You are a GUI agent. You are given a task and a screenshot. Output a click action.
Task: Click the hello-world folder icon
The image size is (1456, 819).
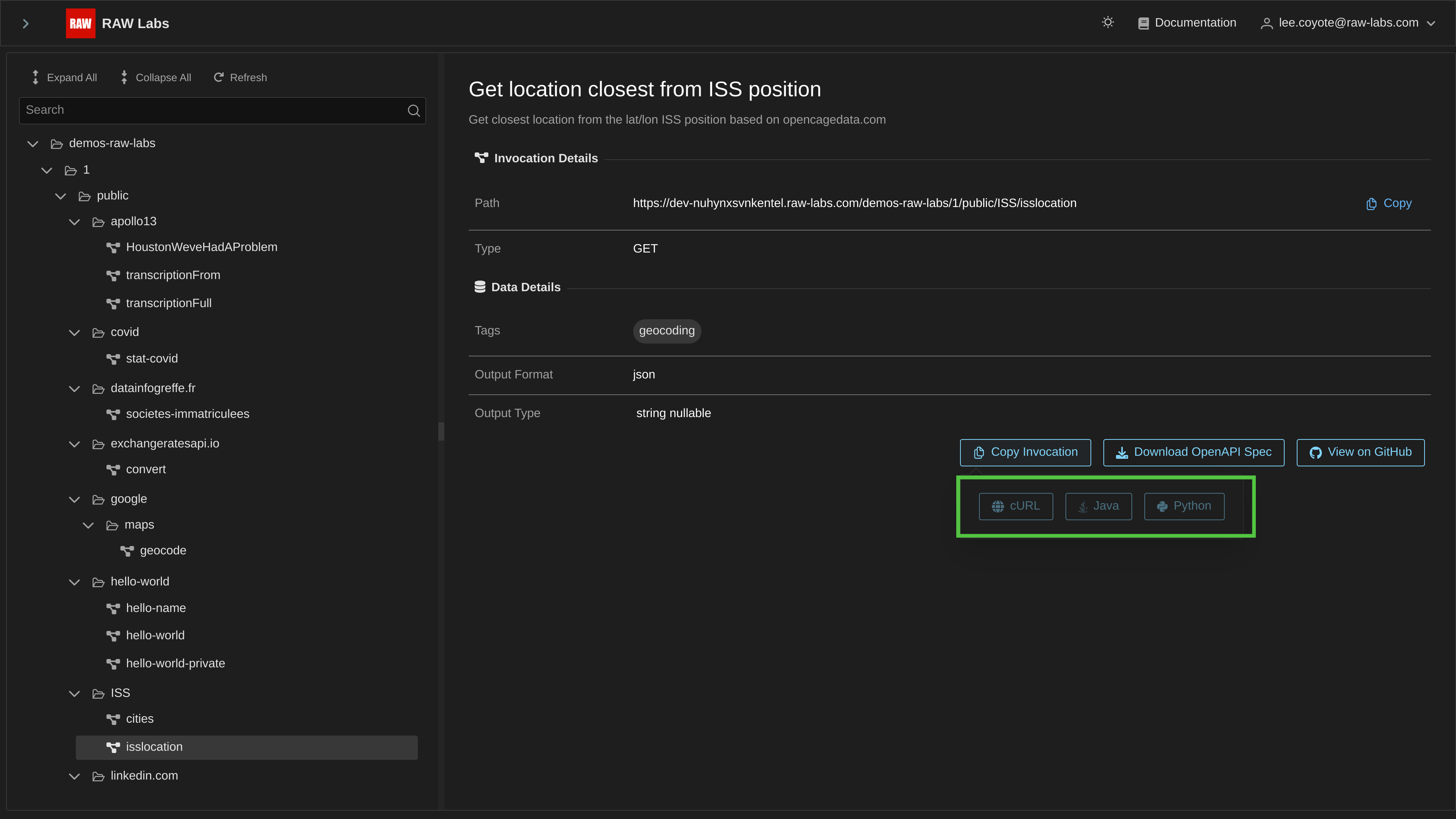click(98, 582)
